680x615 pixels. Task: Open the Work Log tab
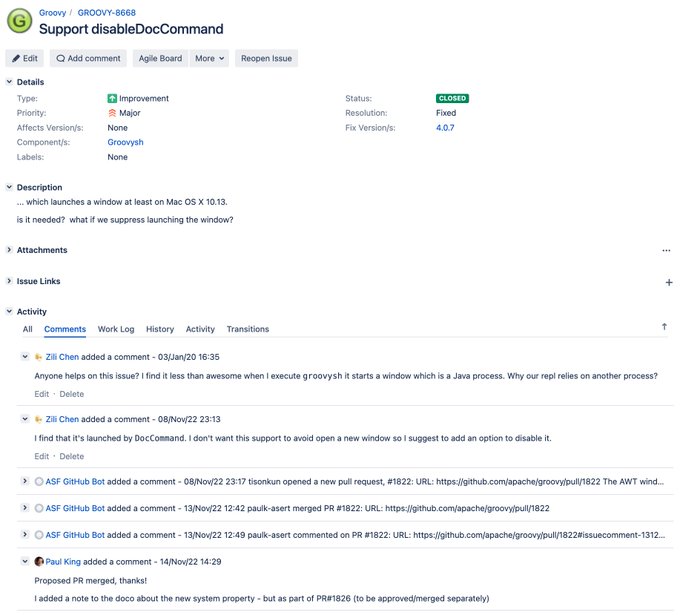tap(116, 329)
